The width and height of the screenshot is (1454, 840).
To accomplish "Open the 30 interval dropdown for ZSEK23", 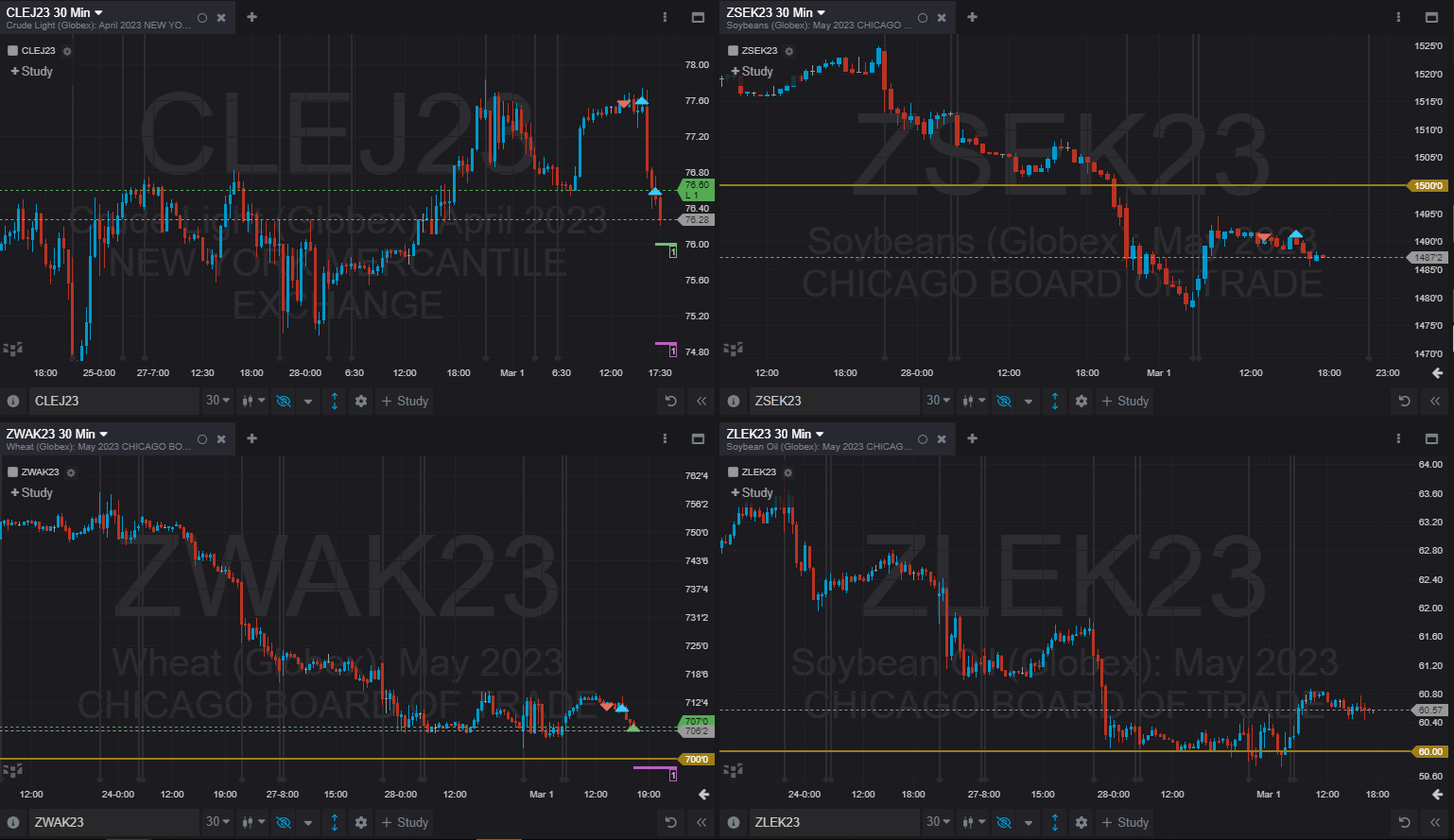I will [x=939, y=401].
